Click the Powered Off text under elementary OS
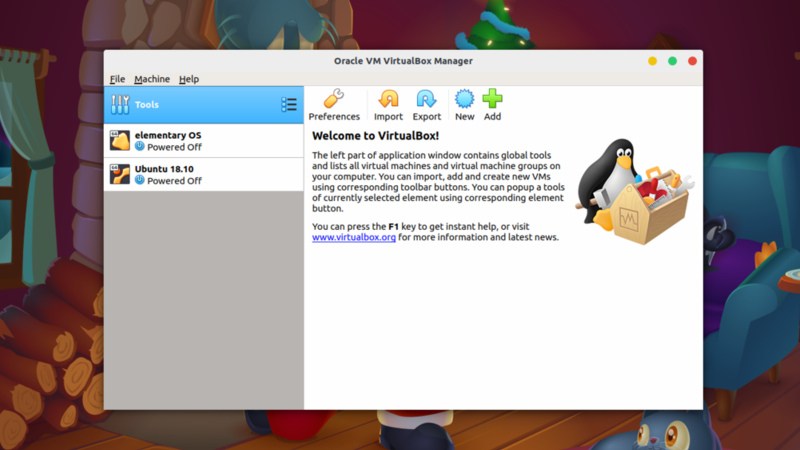The image size is (800, 450). coord(174,147)
